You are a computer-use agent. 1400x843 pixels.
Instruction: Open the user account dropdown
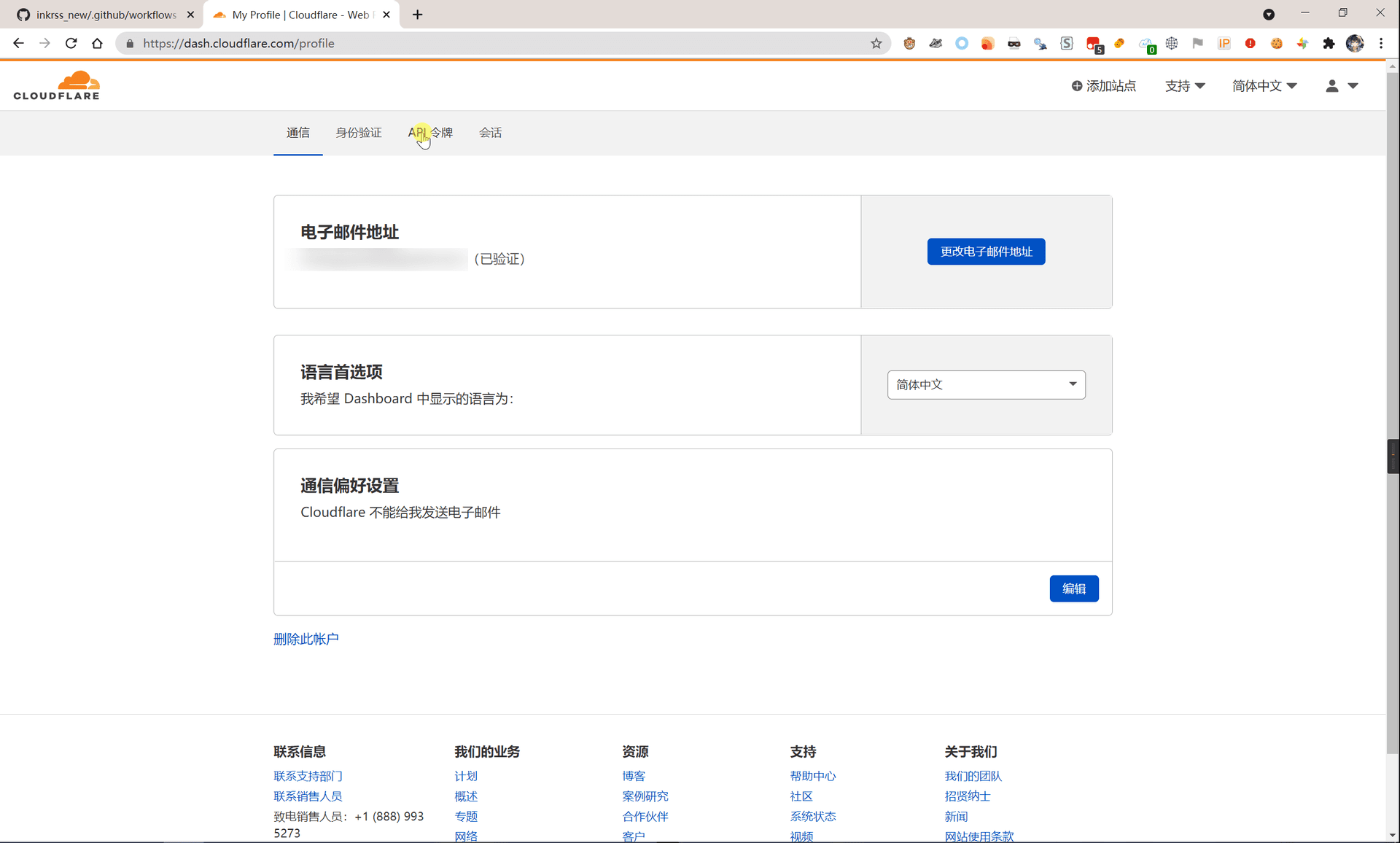click(1342, 86)
